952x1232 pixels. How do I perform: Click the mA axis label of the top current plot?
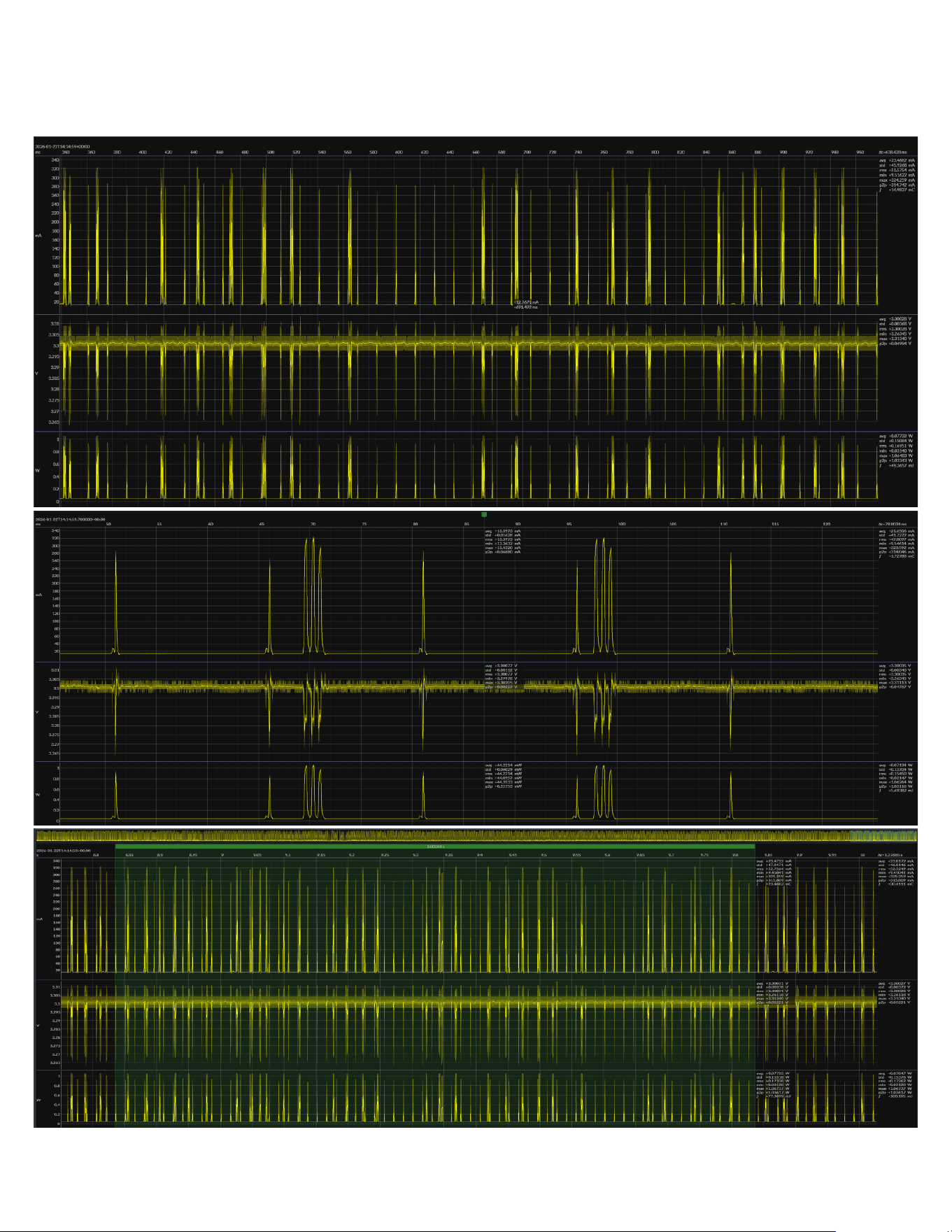tap(38, 236)
